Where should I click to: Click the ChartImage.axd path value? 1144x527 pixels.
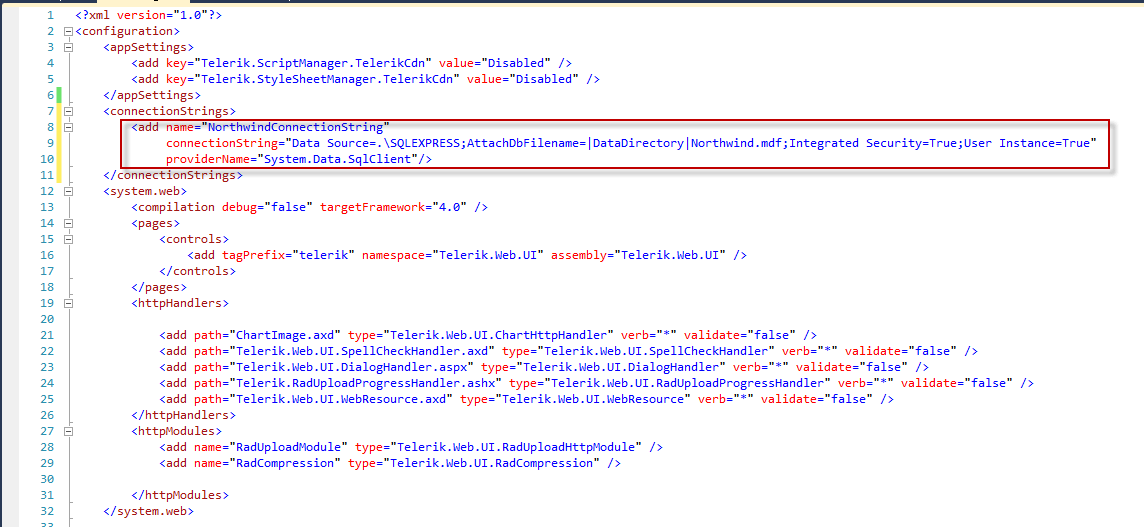285,335
